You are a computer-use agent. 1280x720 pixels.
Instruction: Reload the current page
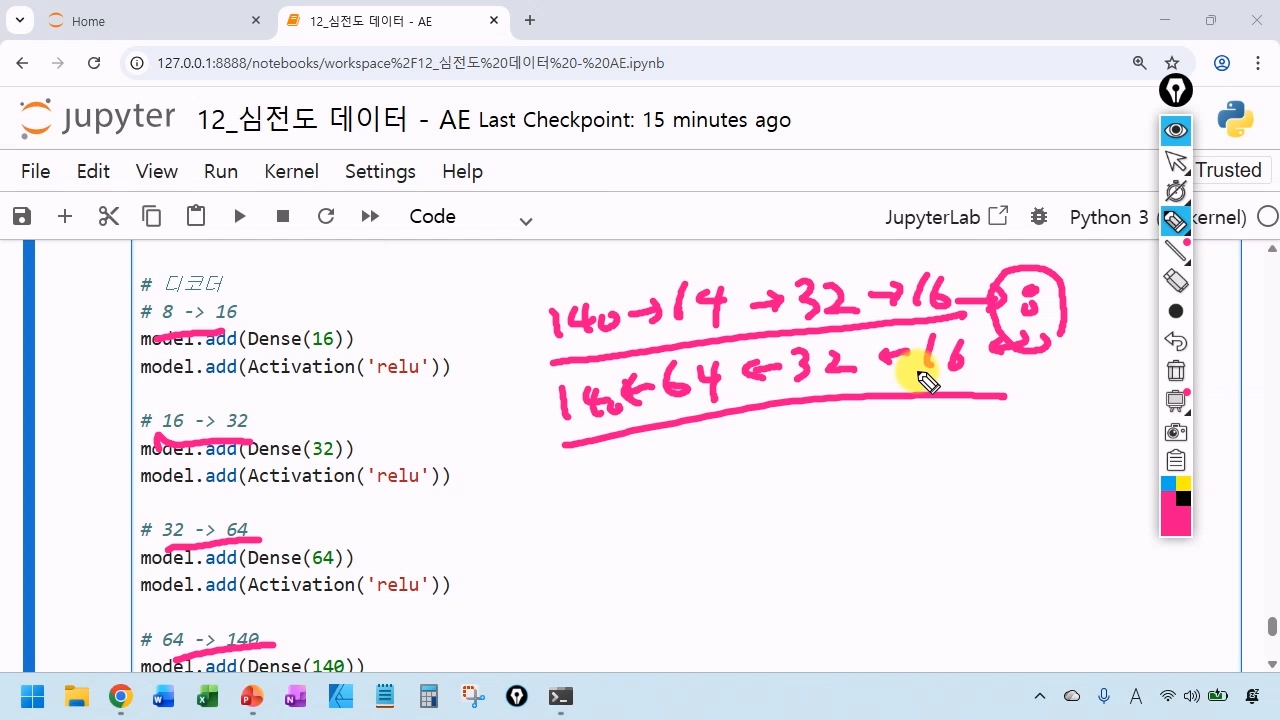(94, 63)
